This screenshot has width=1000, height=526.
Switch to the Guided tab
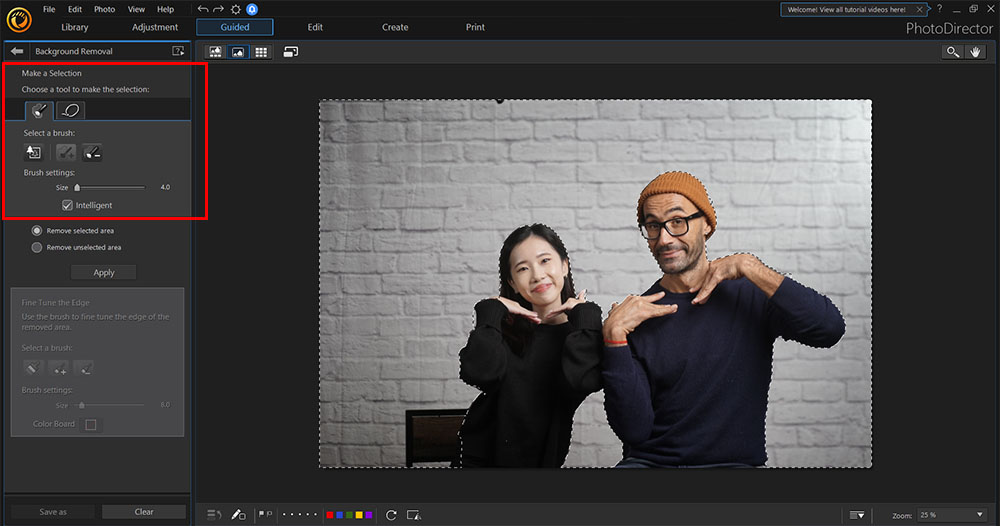(x=235, y=27)
